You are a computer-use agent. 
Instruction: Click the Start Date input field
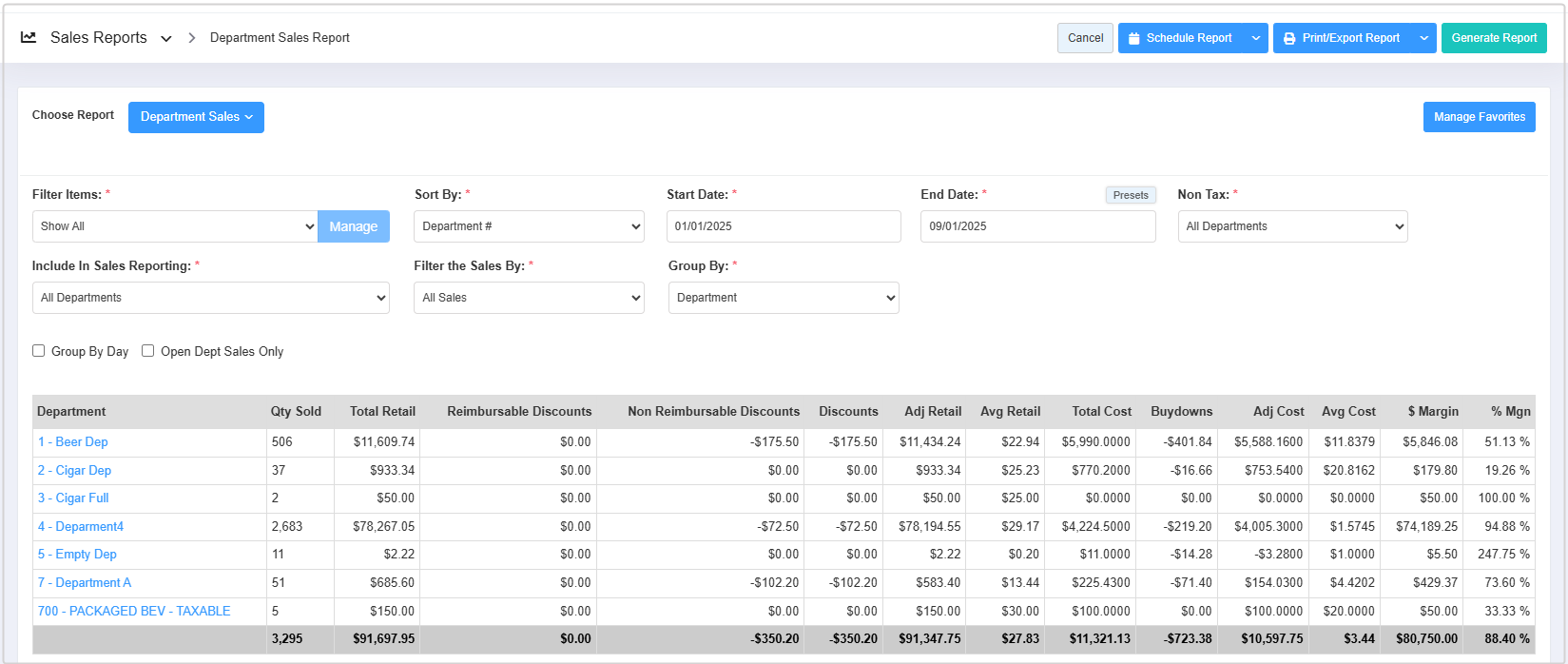click(x=784, y=226)
